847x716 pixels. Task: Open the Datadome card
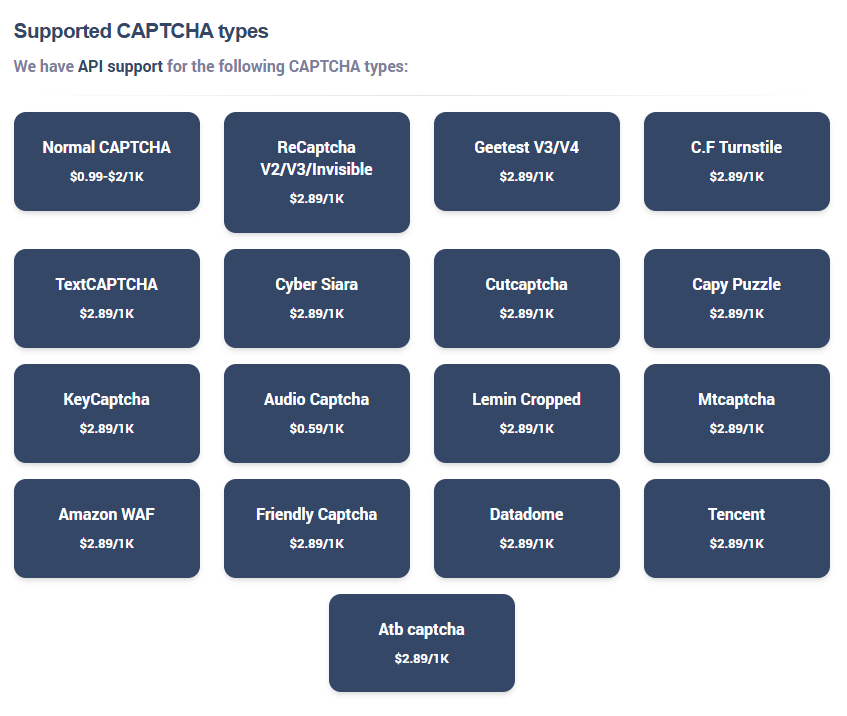[x=526, y=528]
